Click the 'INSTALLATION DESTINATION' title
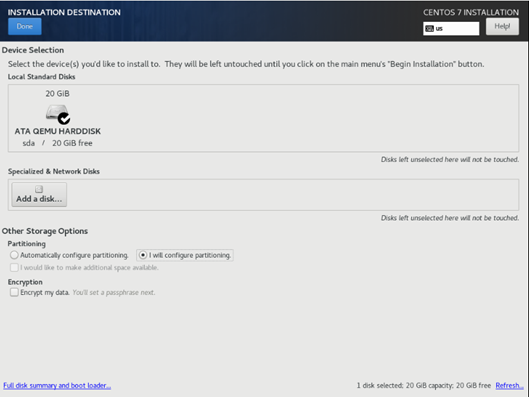Screen dimensions: 529x397 [x=64, y=12]
